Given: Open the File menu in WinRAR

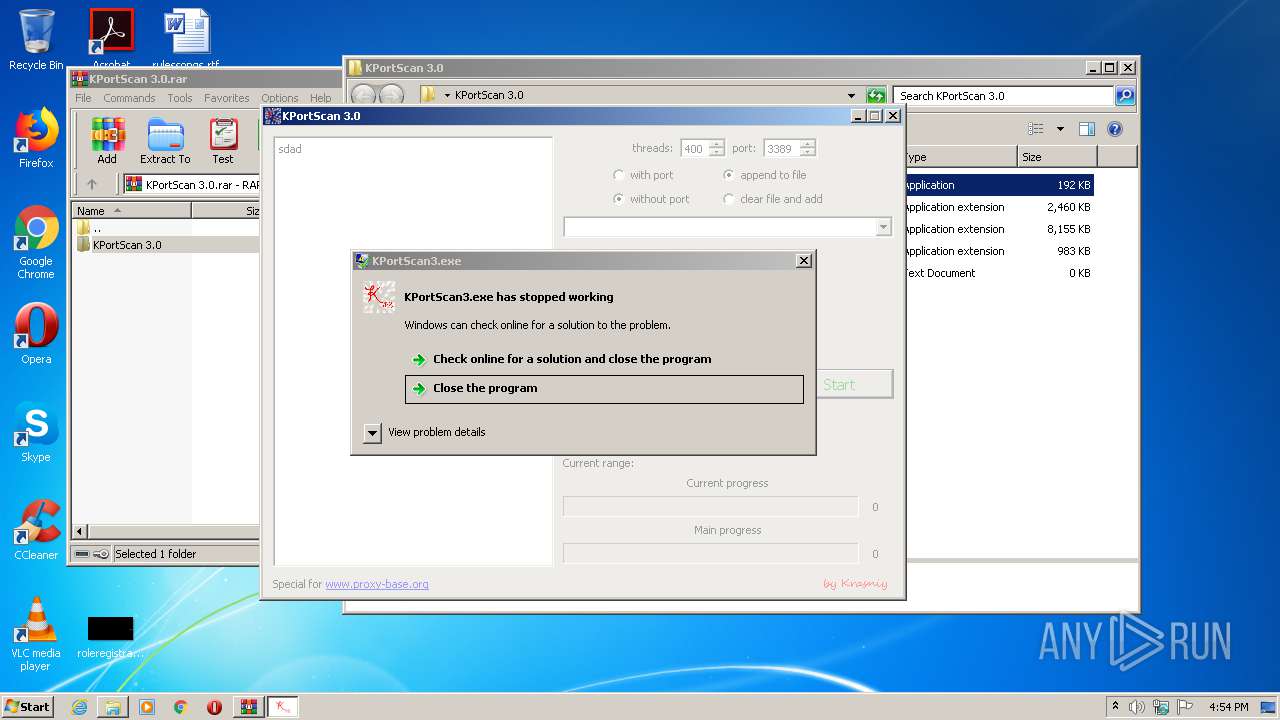Looking at the screenshot, I should tap(83, 98).
